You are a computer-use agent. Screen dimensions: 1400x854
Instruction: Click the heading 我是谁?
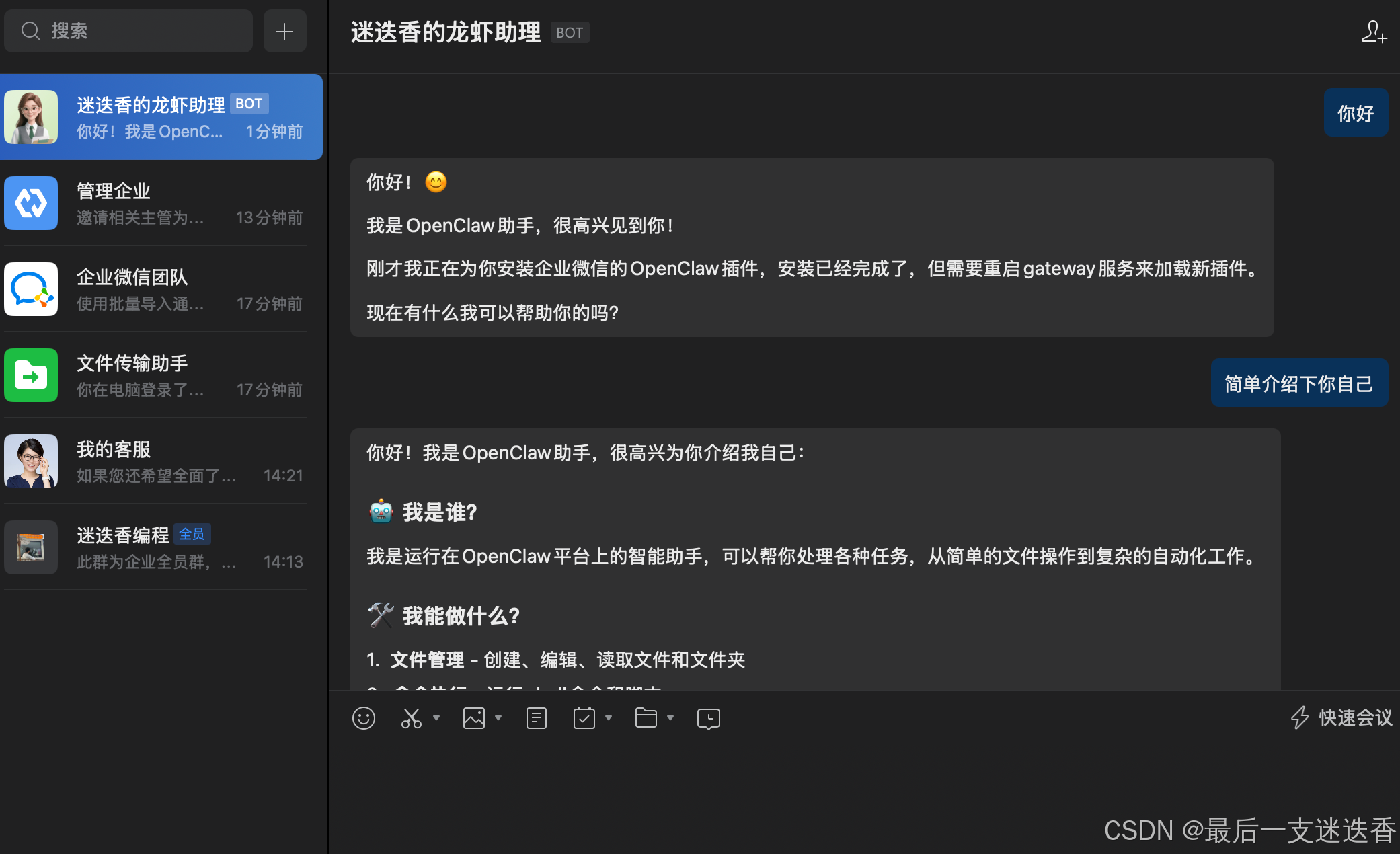440,512
